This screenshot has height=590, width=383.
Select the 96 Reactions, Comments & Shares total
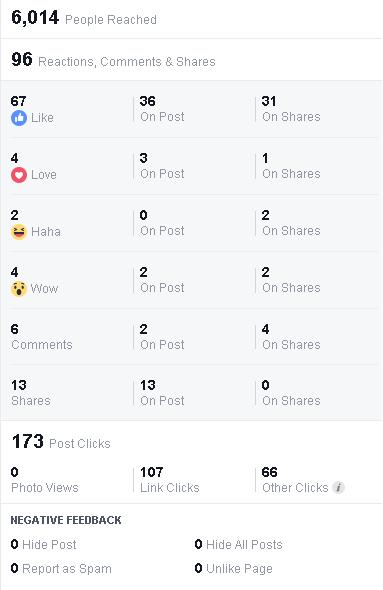pos(113,60)
